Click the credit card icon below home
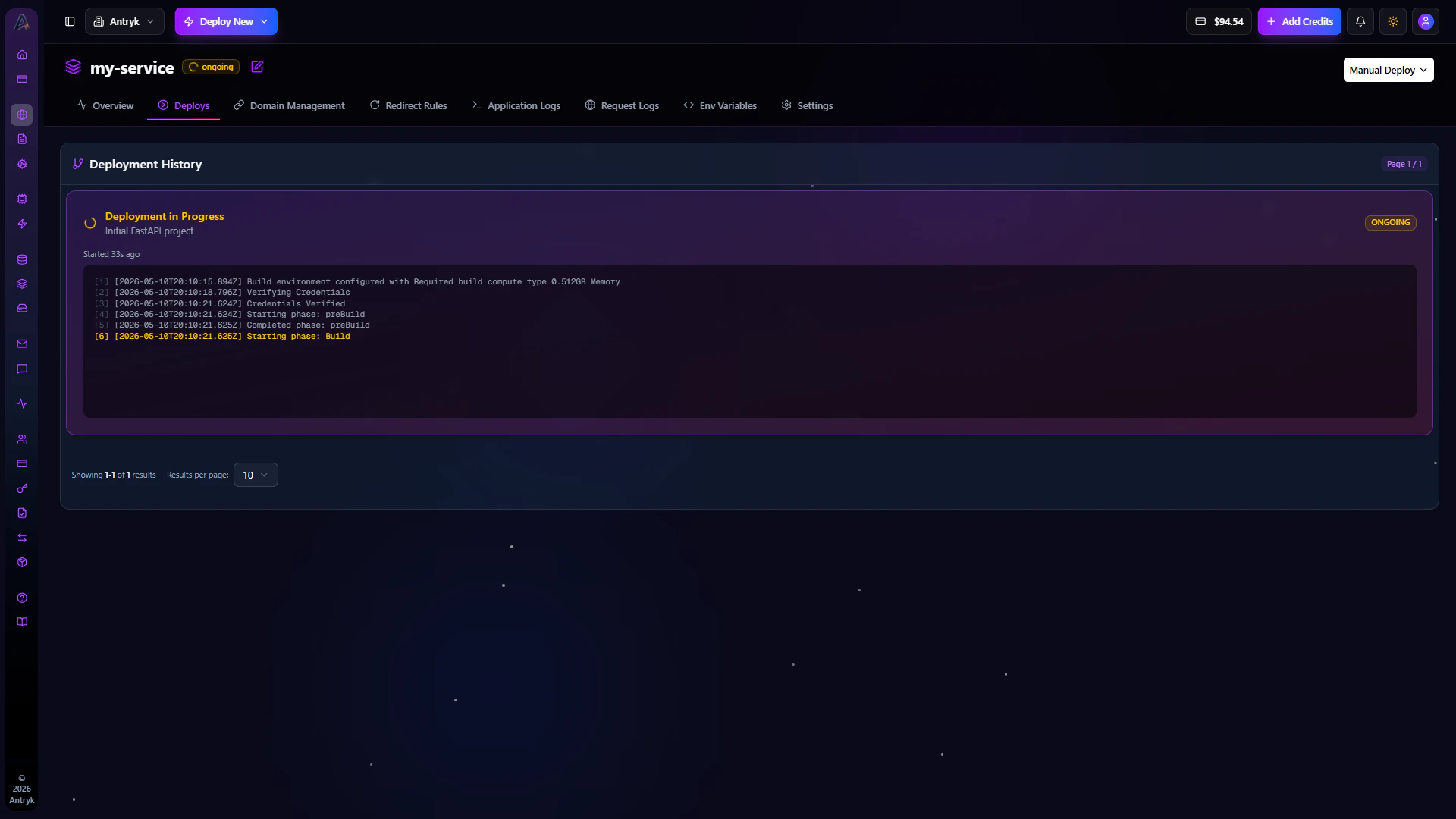This screenshot has width=1456, height=819. (22, 79)
